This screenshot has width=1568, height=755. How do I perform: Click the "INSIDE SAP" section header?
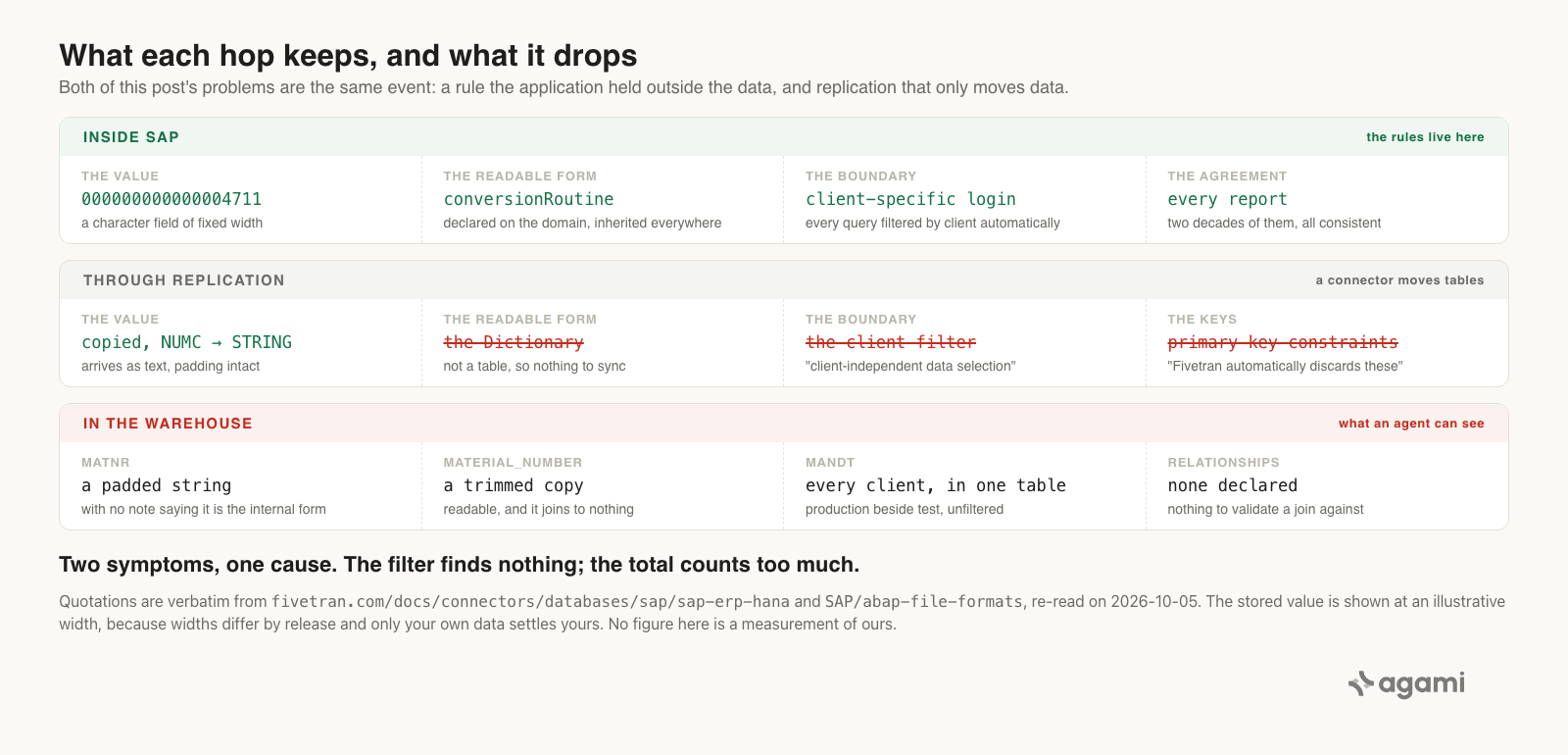(x=131, y=137)
